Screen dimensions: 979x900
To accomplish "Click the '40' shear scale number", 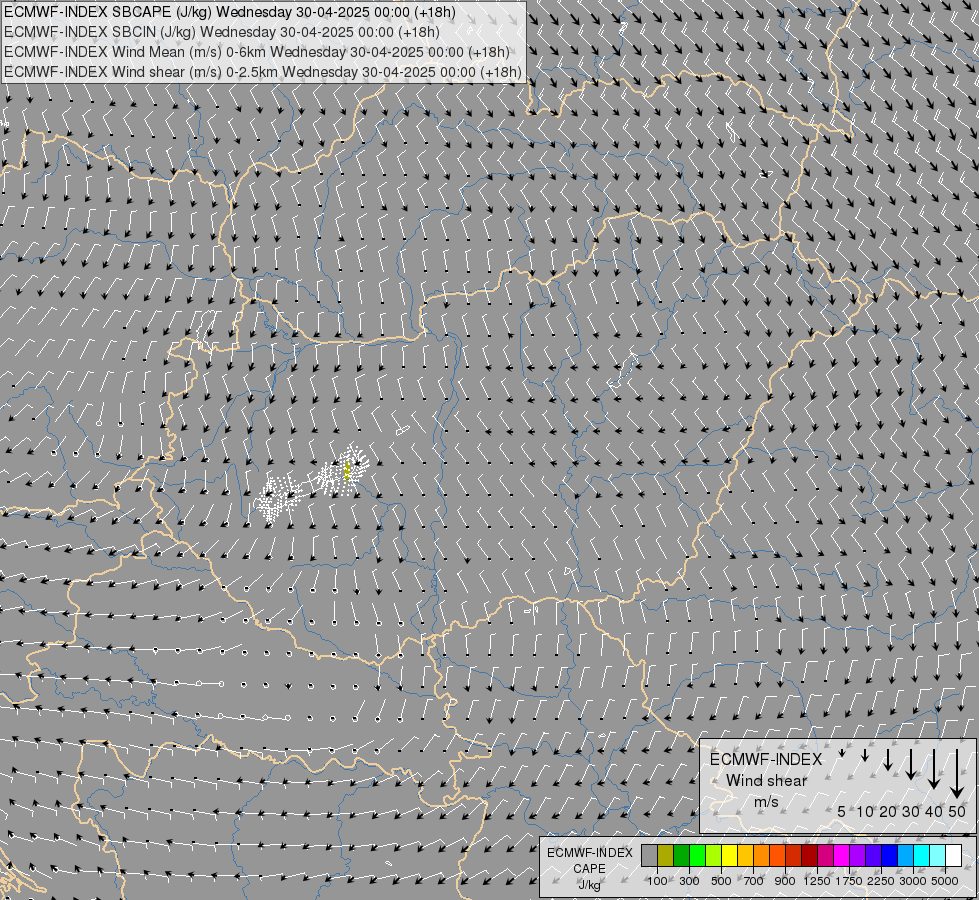I will (x=933, y=811).
